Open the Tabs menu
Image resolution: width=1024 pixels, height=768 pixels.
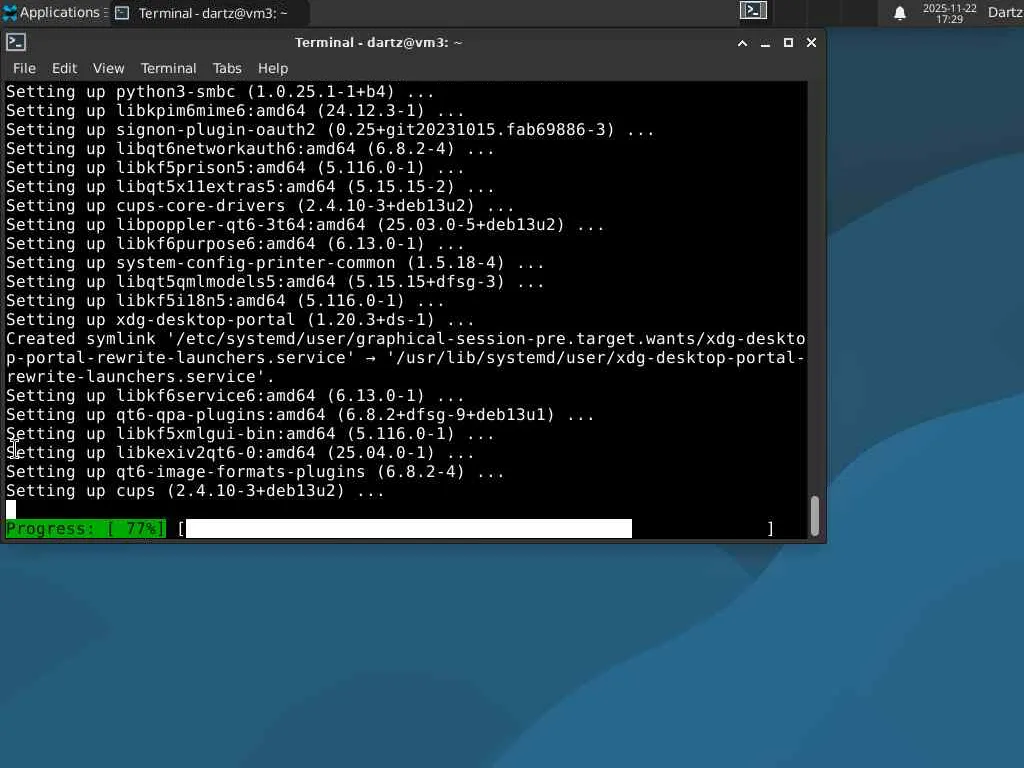[227, 68]
